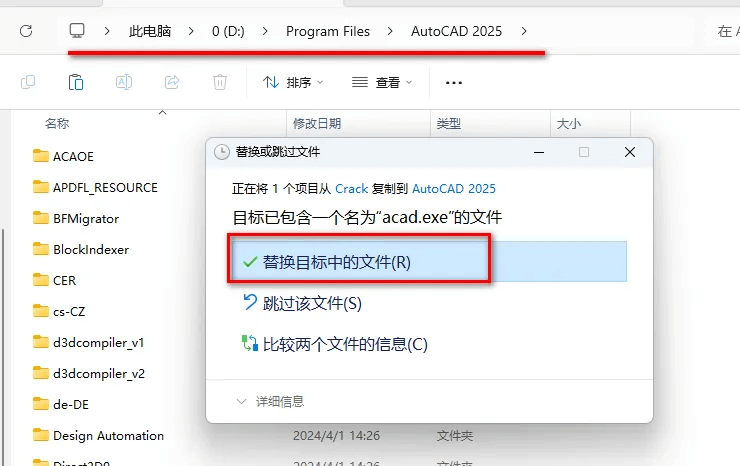Open the Crack source link in dialog
The width and height of the screenshot is (740, 466).
352,189
